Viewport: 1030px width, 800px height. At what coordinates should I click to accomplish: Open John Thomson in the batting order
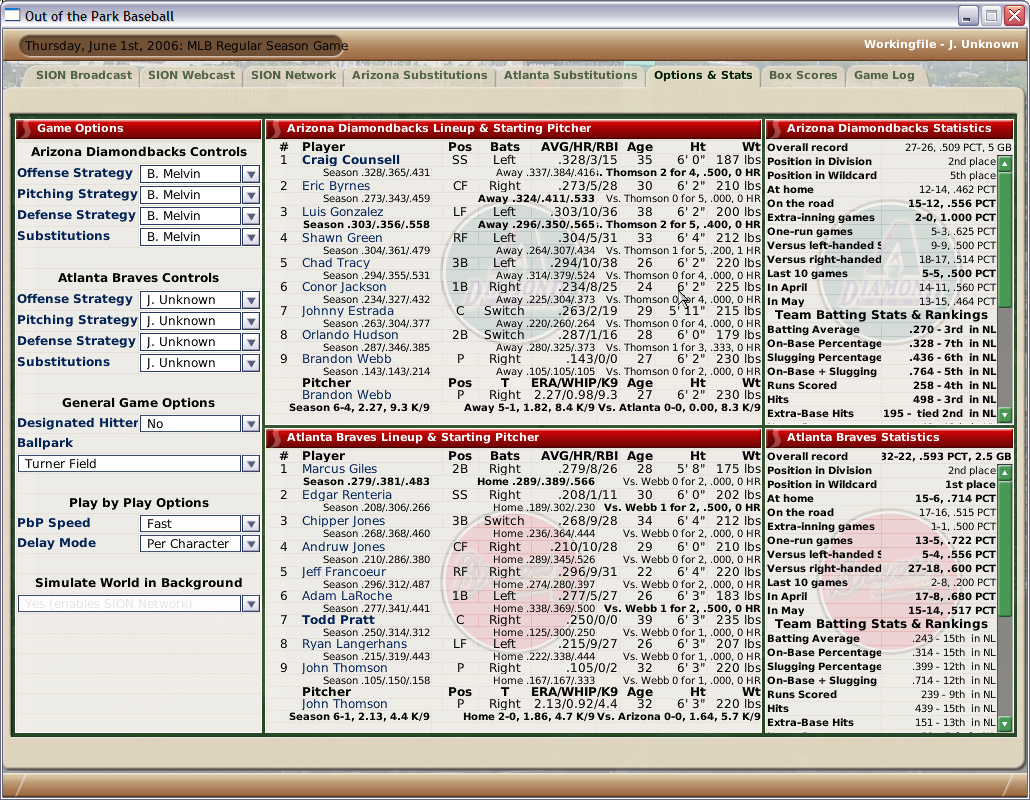(344, 668)
